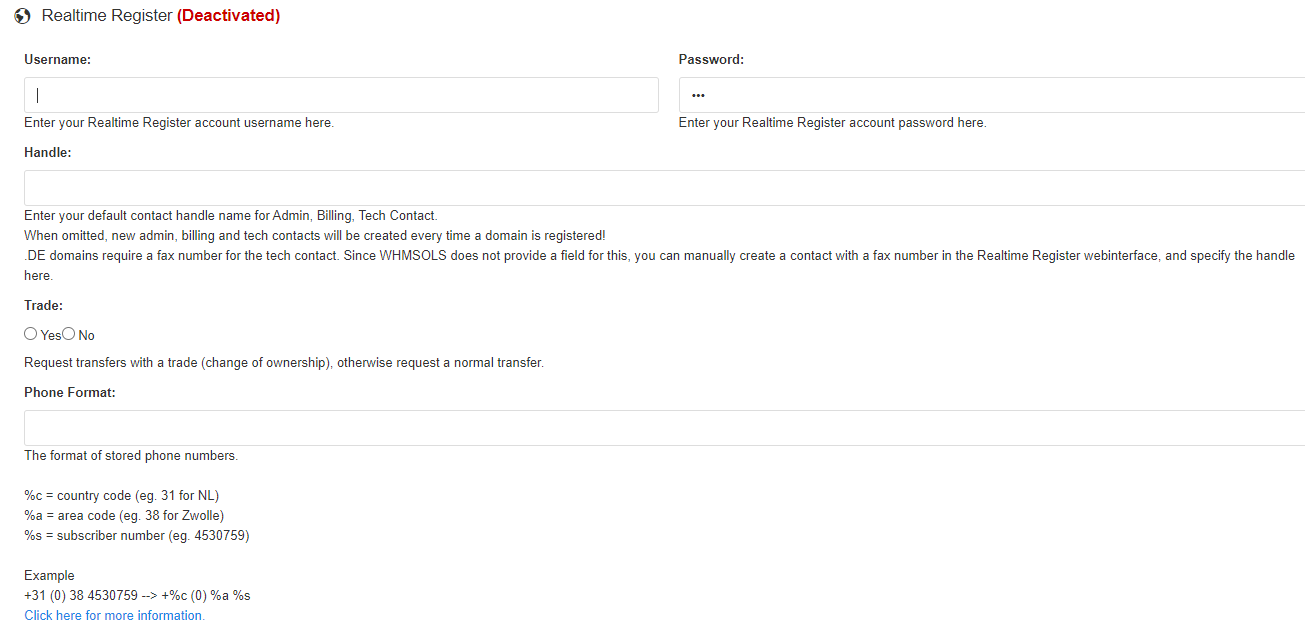Click the Phone Format section label

(70, 393)
